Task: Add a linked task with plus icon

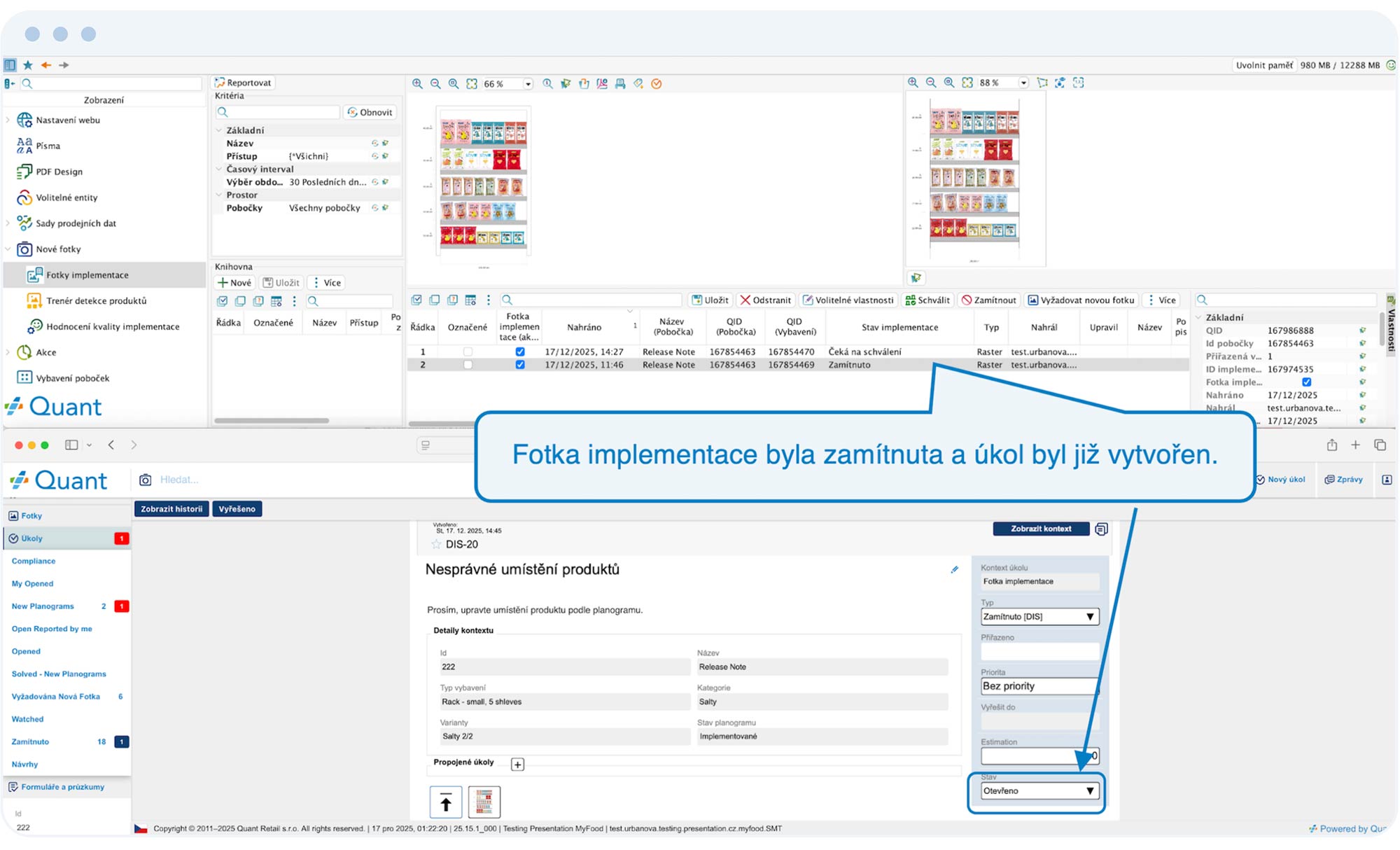Action: [517, 765]
